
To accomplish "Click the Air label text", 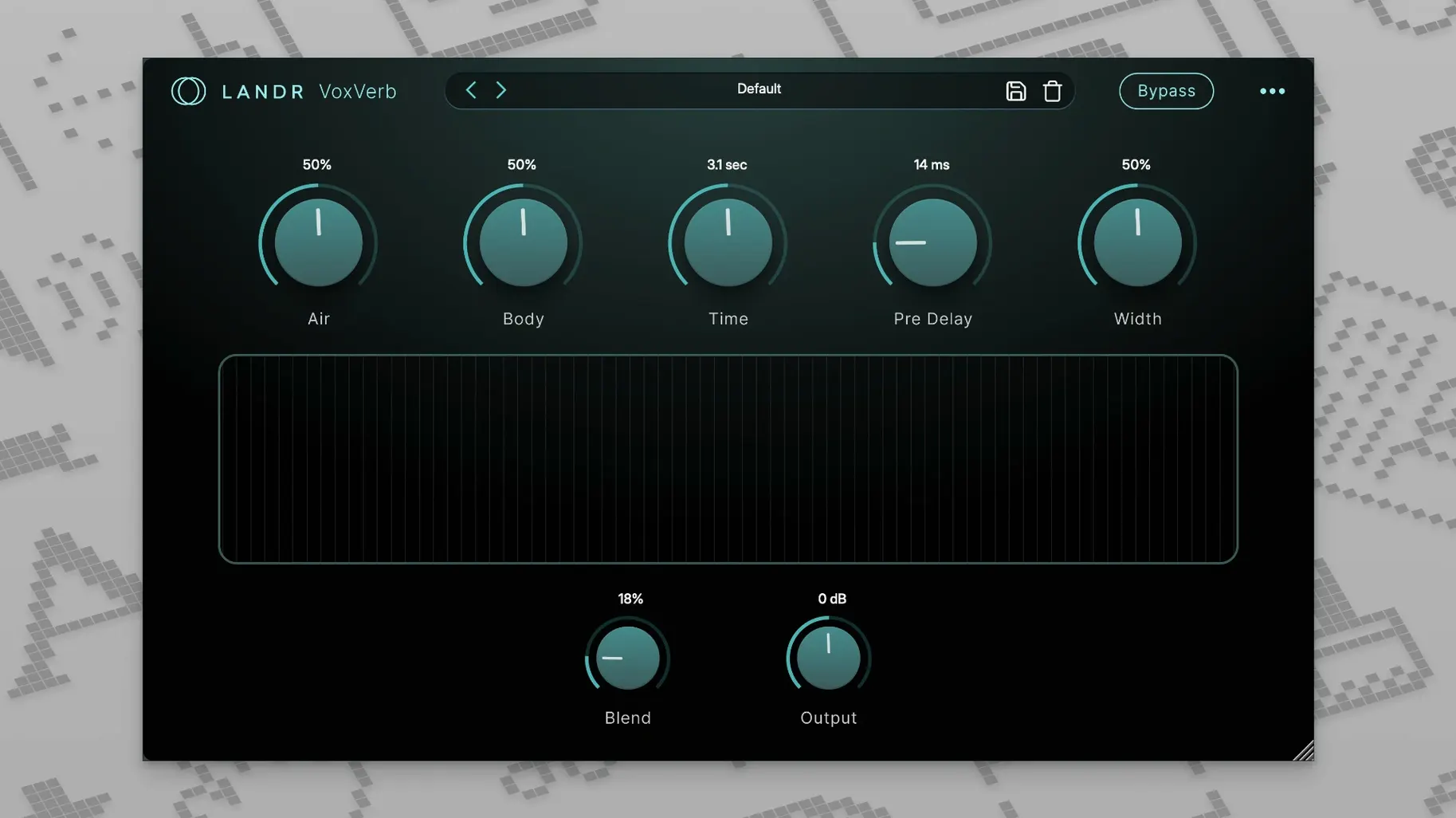I will click(319, 319).
